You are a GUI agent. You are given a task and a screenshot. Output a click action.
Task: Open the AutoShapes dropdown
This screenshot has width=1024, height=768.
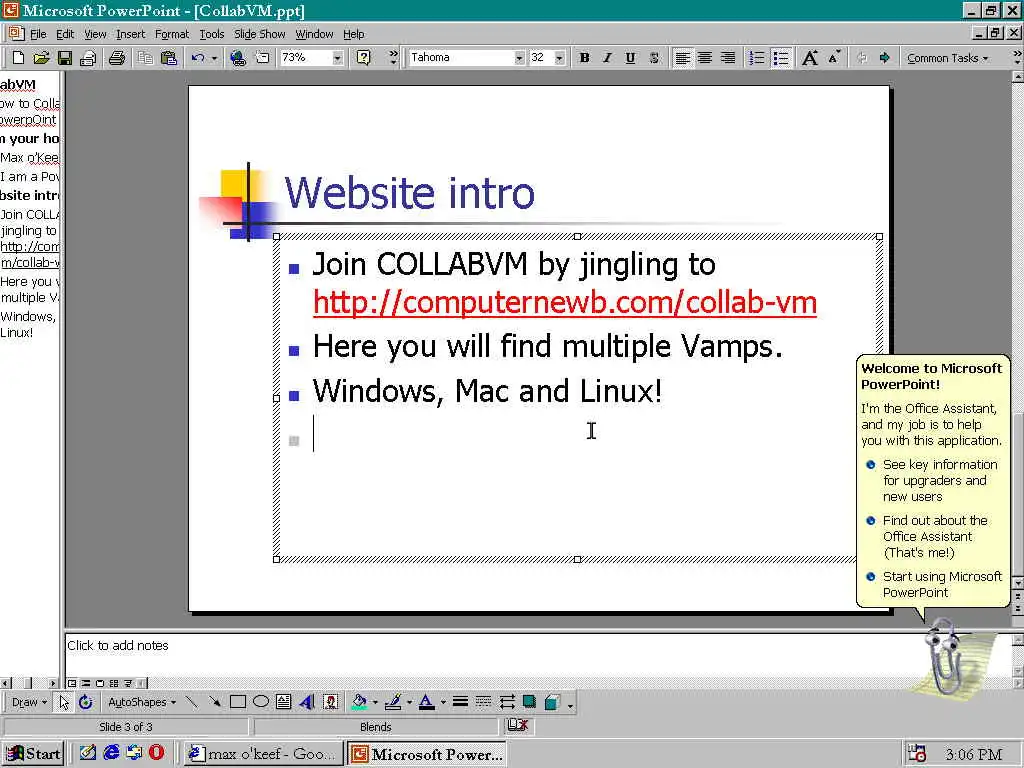point(142,702)
